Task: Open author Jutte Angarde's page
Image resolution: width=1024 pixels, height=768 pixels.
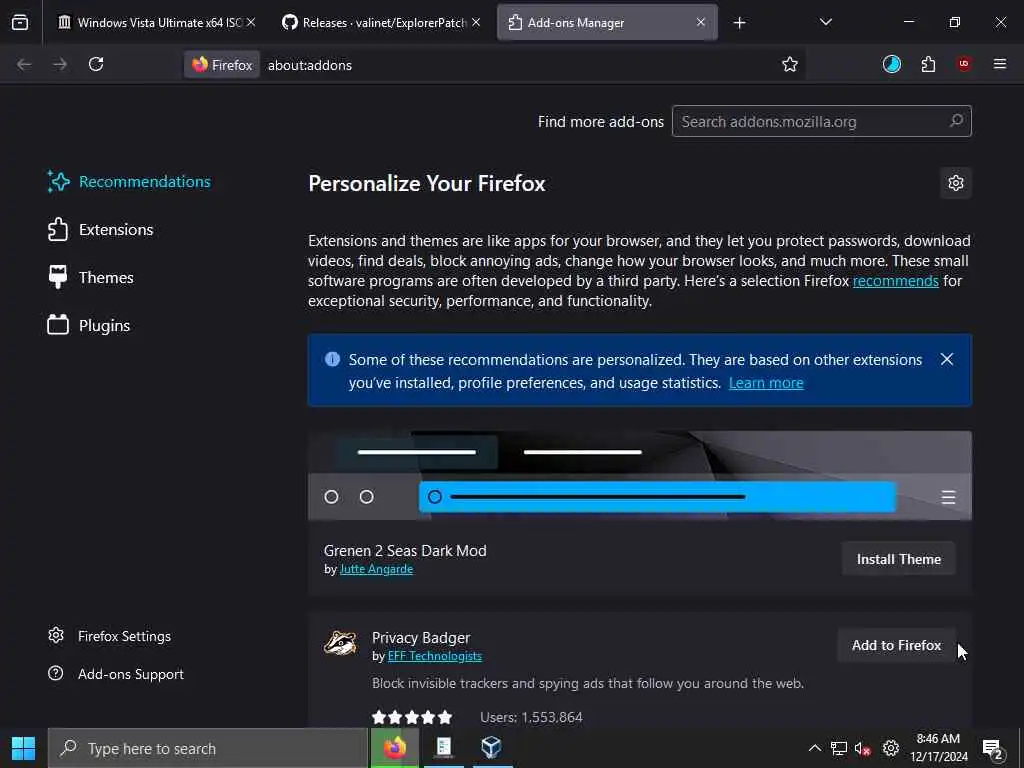Action: click(376, 569)
